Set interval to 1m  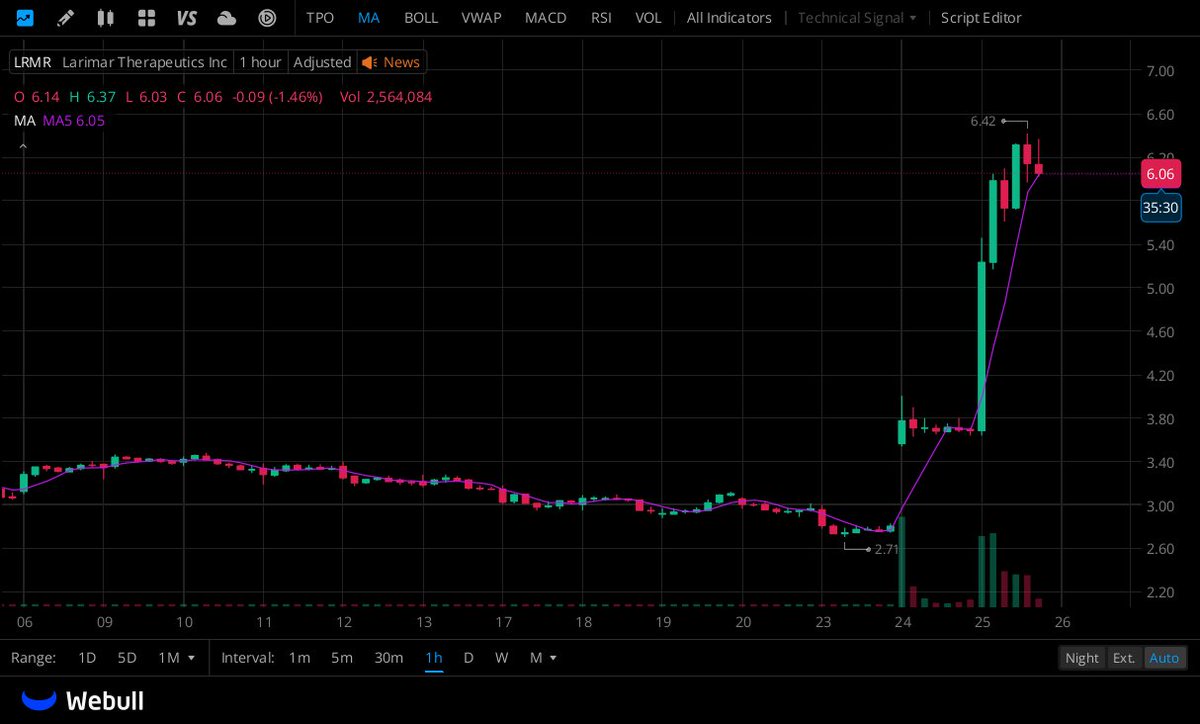(299, 658)
